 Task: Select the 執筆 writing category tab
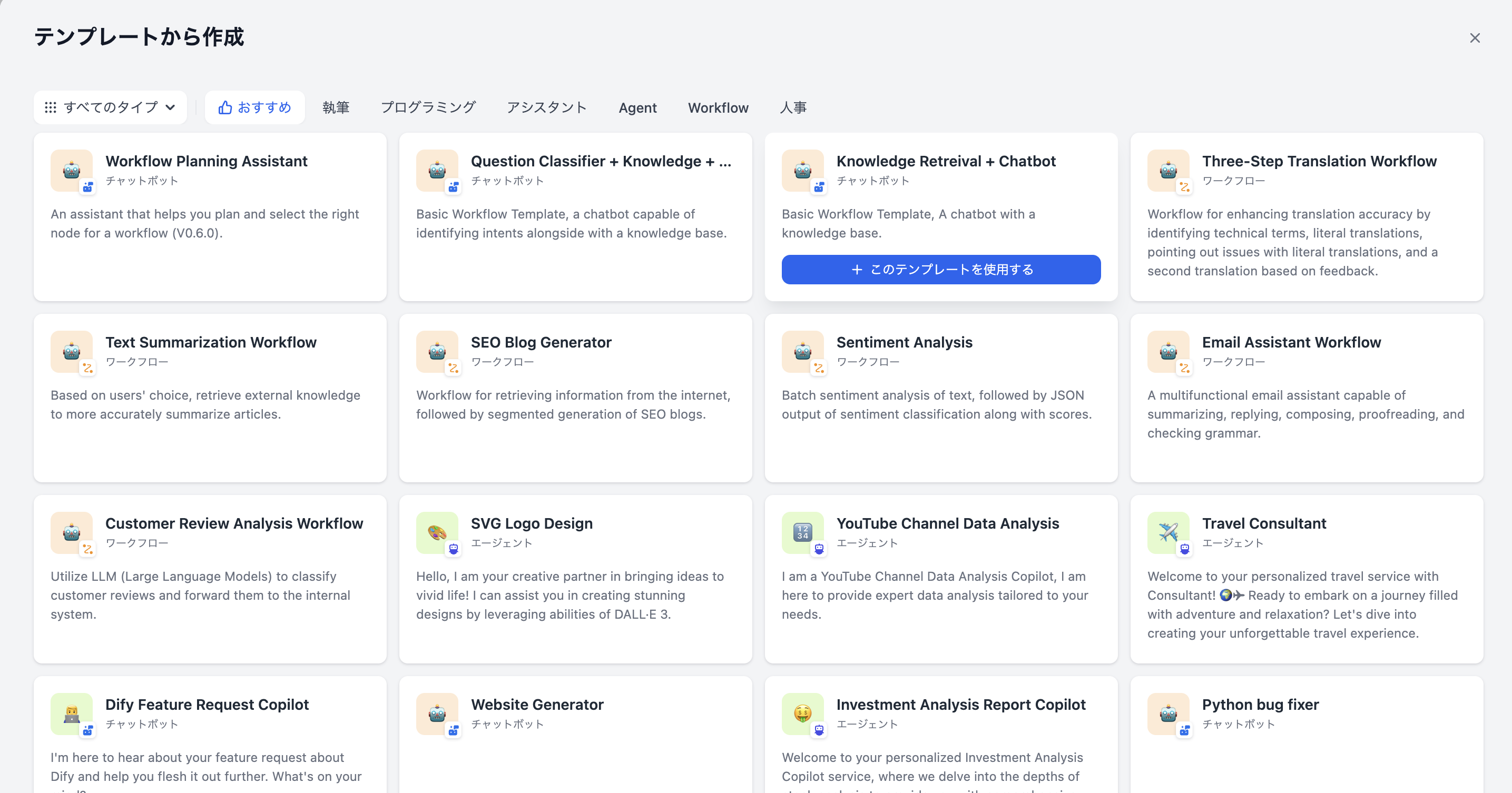[x=336, y=107]
